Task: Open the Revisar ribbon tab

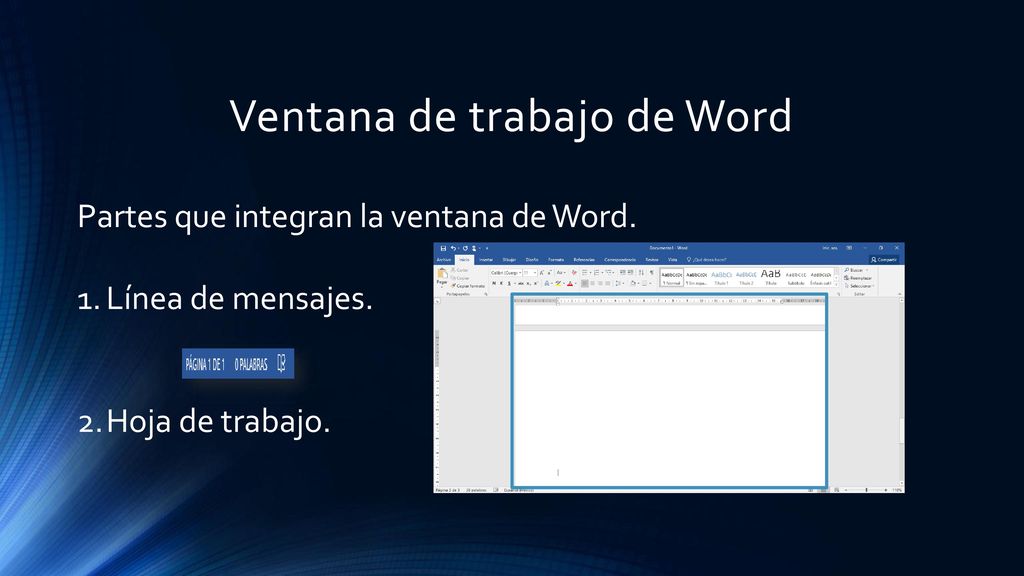Action: tap(652, 260)
